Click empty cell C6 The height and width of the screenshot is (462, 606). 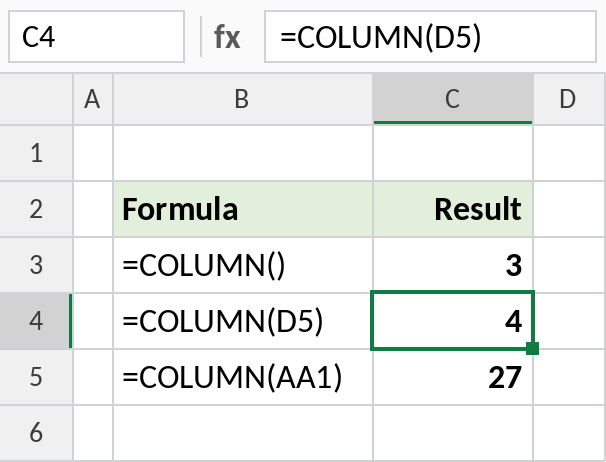click(453, 433)
